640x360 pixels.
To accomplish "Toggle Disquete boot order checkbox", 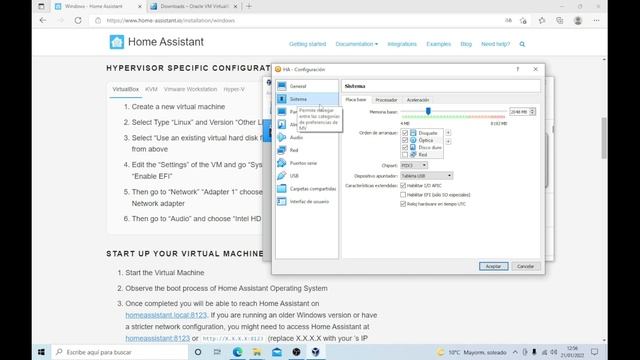I will (x=405, y=133).
